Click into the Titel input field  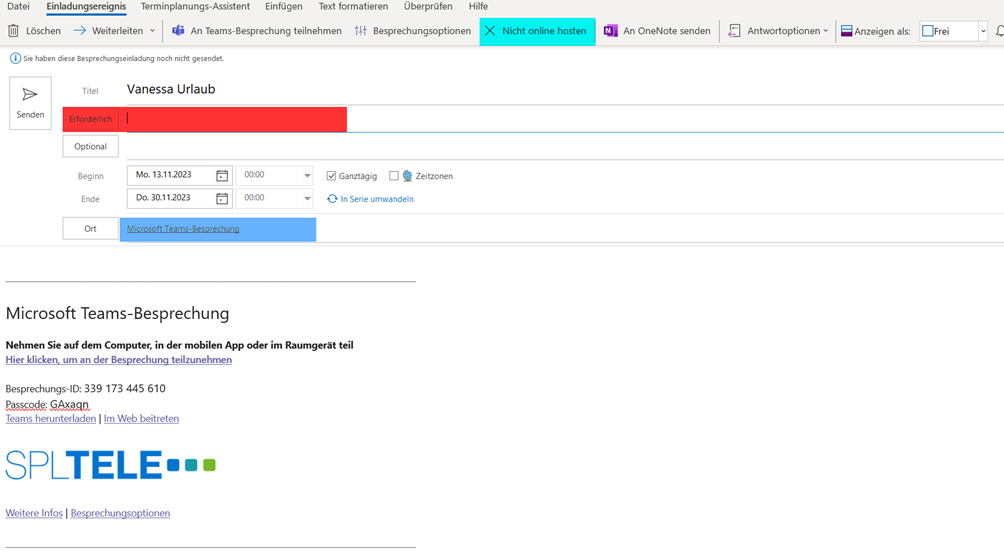click(x=563, y=90)
